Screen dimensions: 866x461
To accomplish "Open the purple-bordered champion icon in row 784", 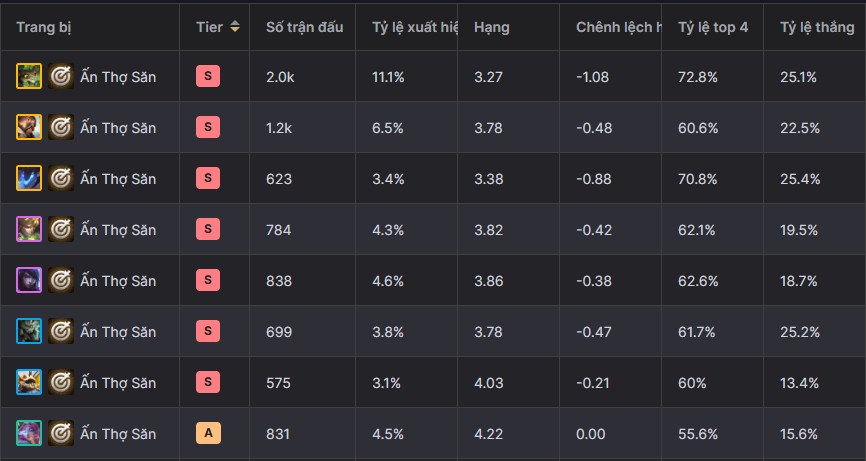I will (x=29, y=229).
